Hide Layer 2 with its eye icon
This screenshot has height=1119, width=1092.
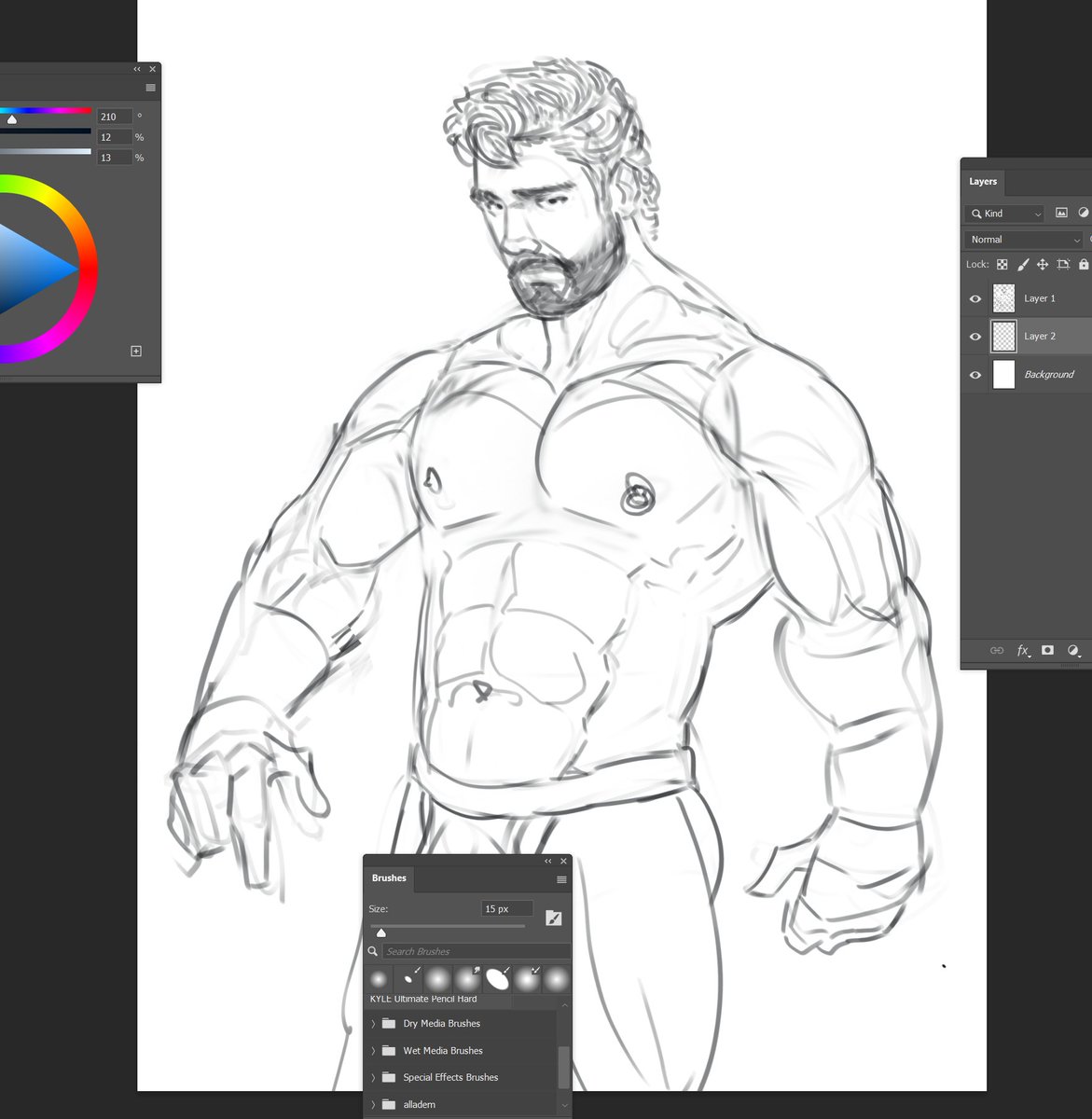[975, 337]
